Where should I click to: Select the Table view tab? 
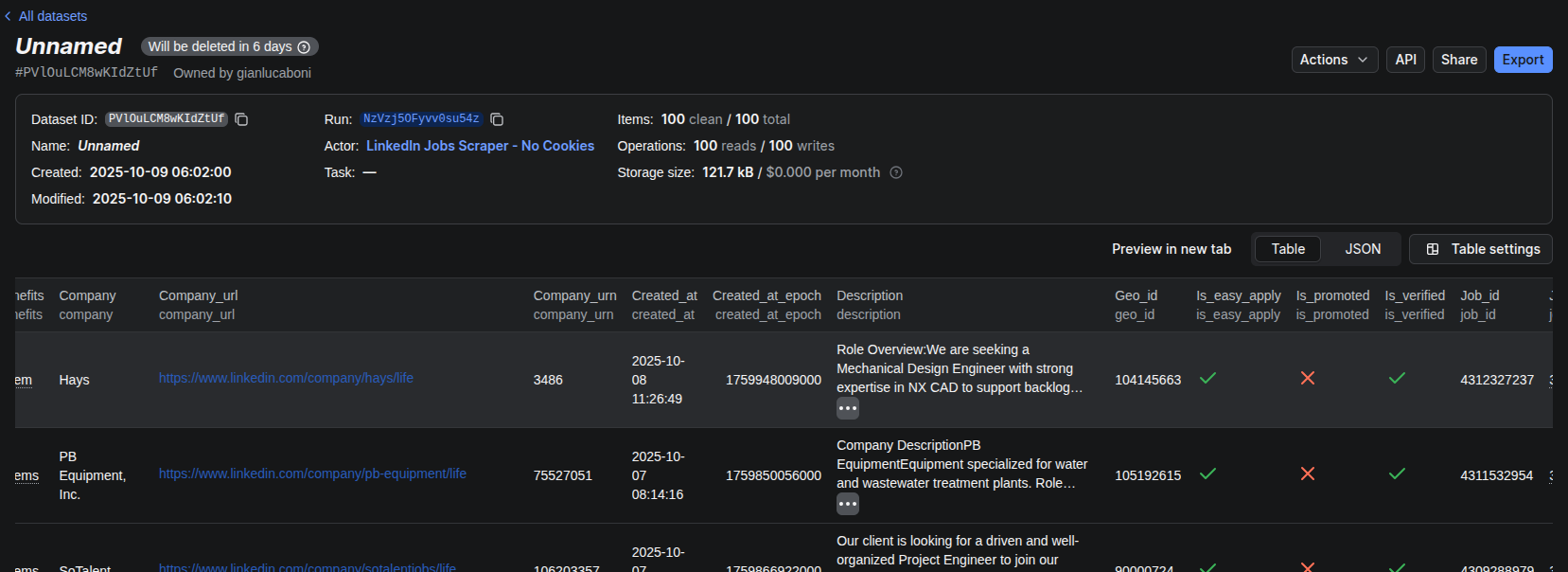pyautogui.click(x=1288, y=249)
